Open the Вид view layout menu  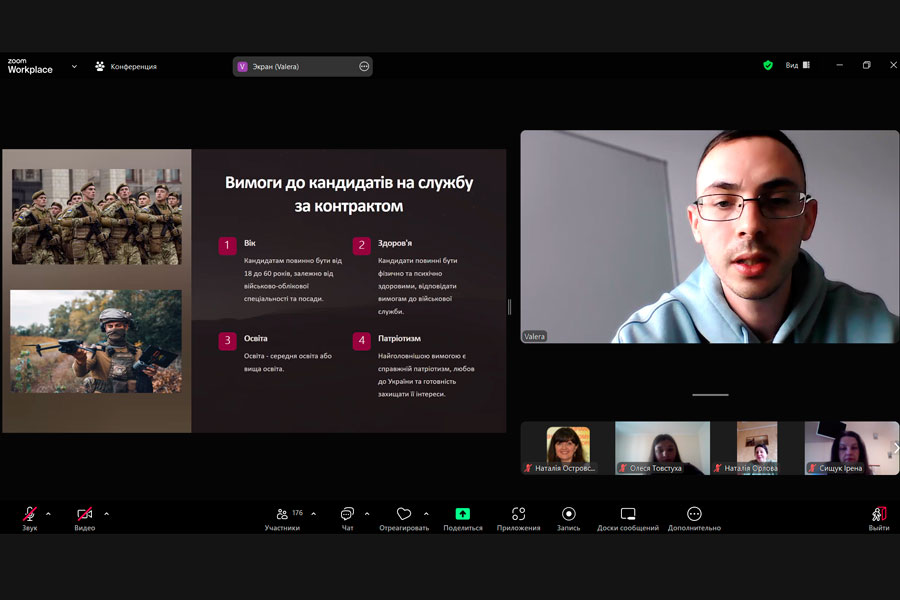coord(798,65)
